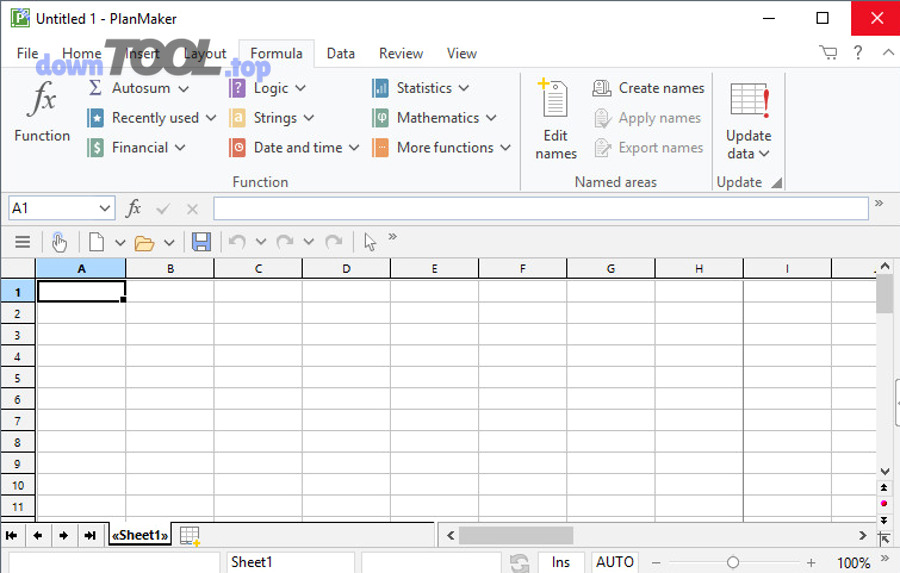Open the hamburger menu icon
900x573 pixels.
coord(22,242)
